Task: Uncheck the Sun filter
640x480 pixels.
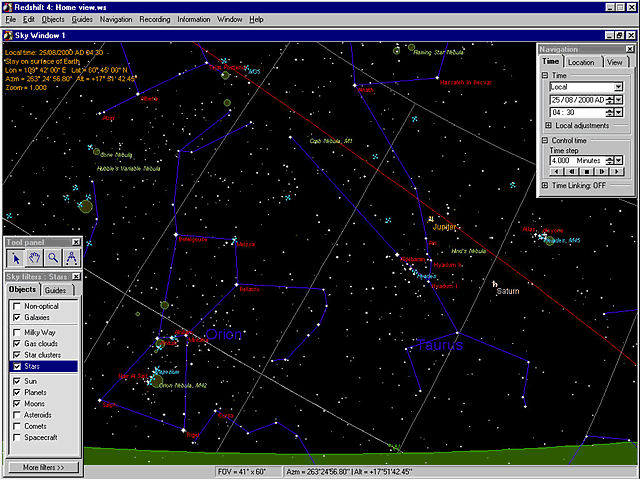Action: [17, 381]
